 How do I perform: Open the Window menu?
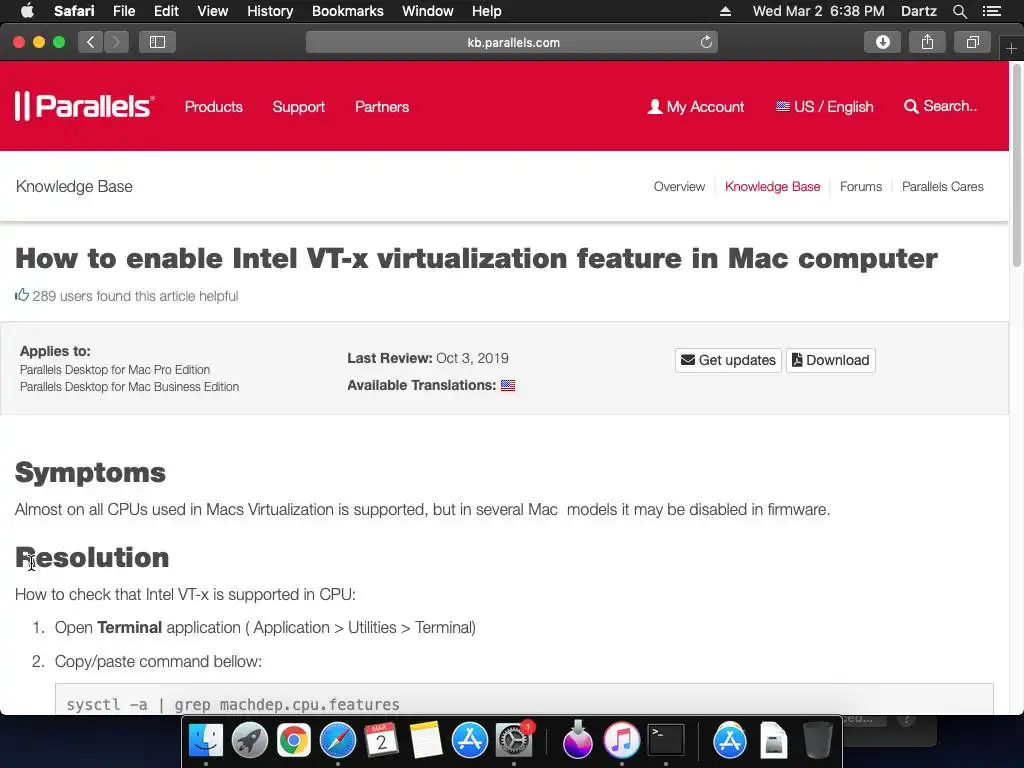[428, 11]
